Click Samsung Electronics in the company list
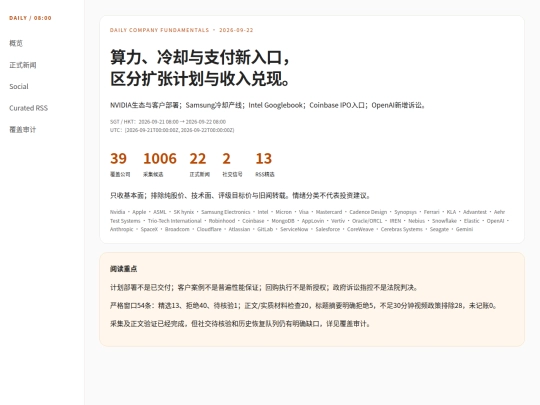This screenshot has width=540, height=405. (226, 212)
